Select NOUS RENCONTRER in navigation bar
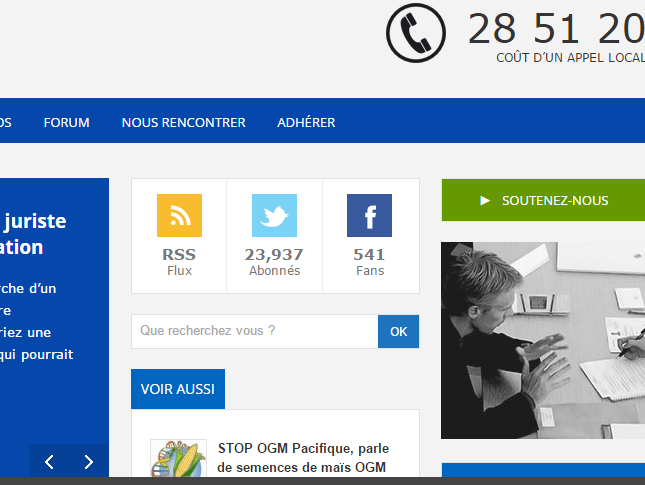This screenshot has width=645, height=485. click(183, 123)
